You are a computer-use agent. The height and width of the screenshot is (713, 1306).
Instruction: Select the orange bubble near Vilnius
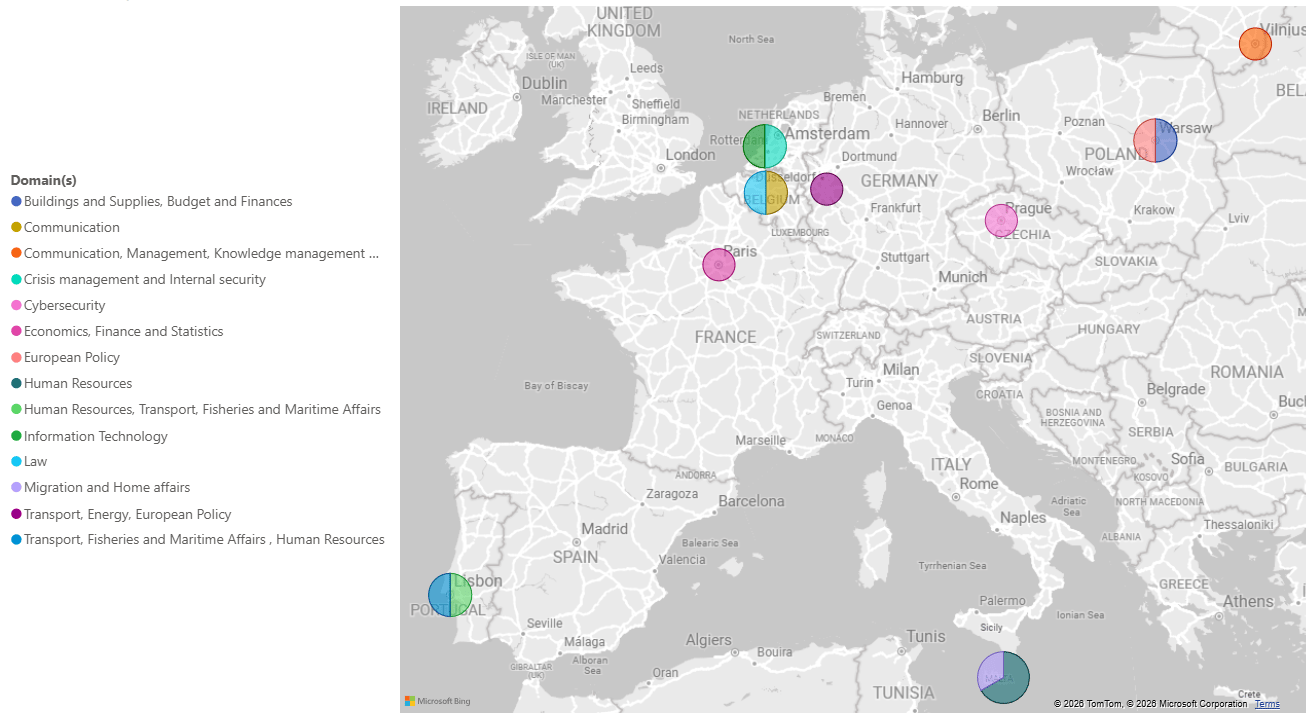1255,44
